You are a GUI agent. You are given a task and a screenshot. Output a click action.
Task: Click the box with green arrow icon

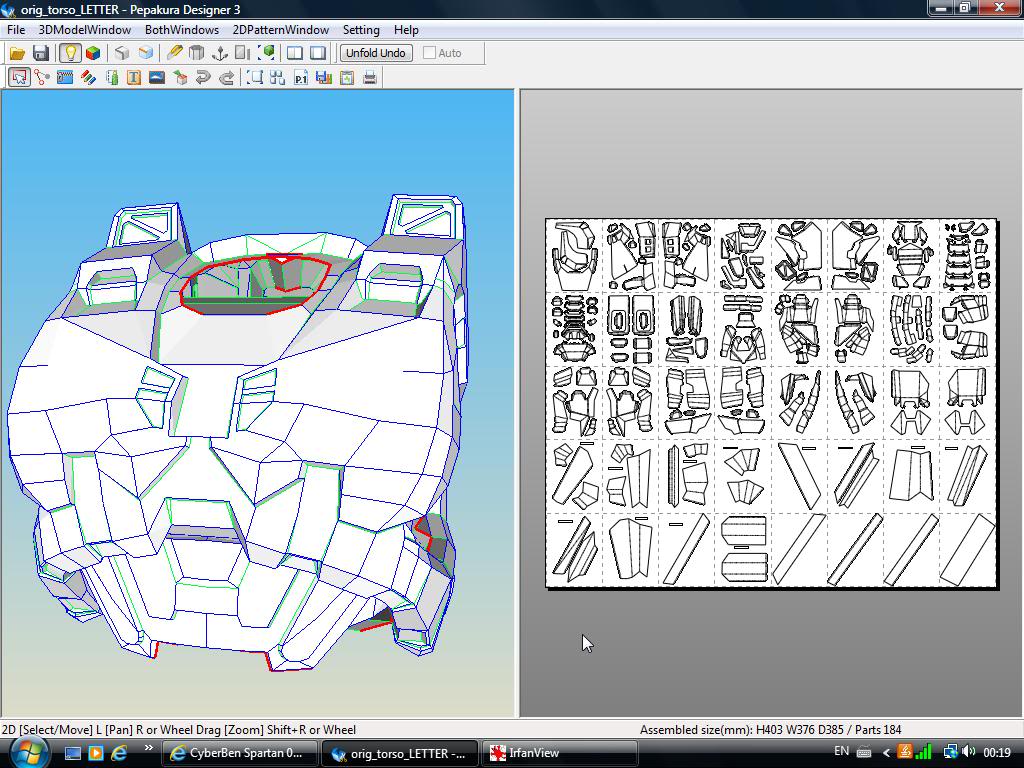click(180, 78)
